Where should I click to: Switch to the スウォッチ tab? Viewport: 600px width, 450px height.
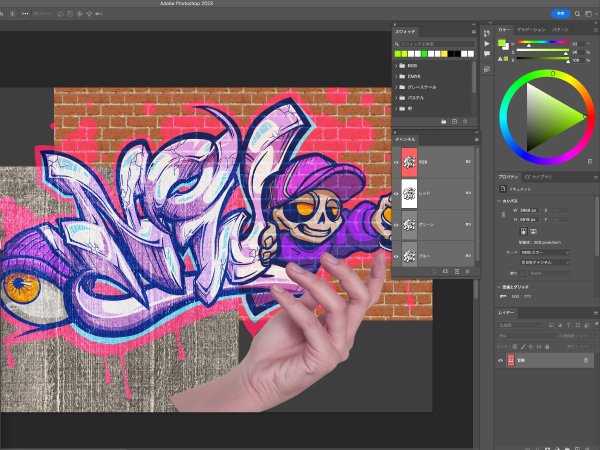point(405,32)
